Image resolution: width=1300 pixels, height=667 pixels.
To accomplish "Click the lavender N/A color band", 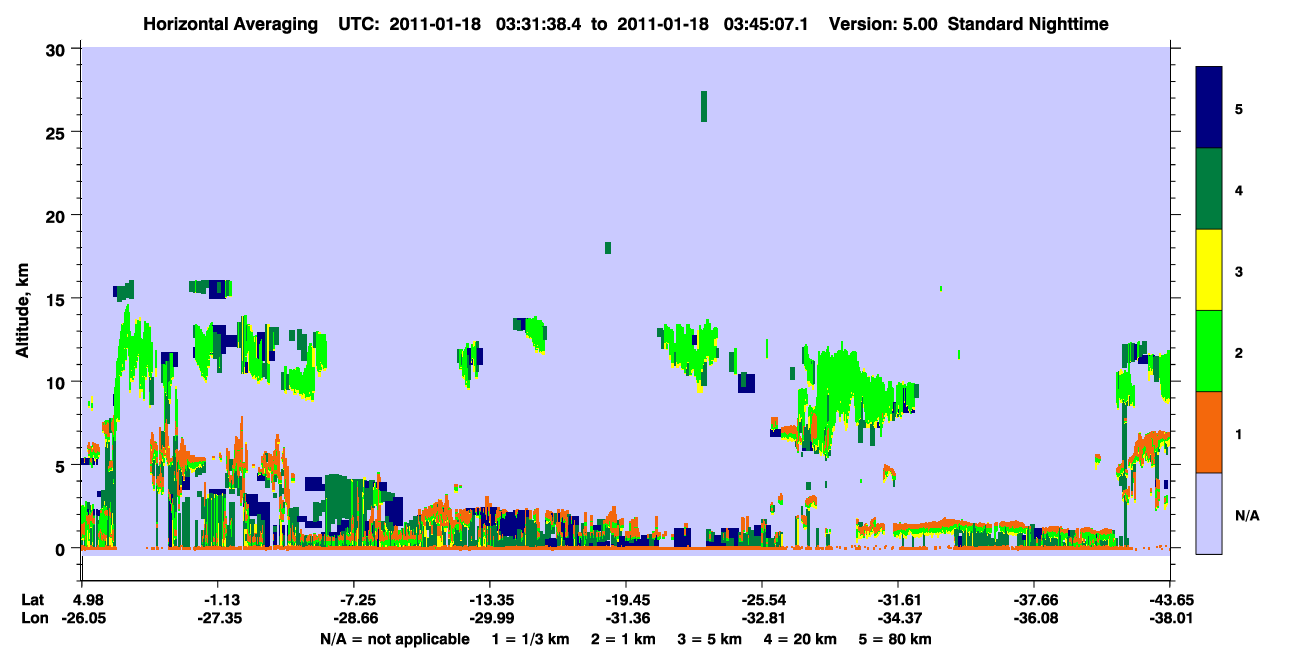I will pos(1209,513).
